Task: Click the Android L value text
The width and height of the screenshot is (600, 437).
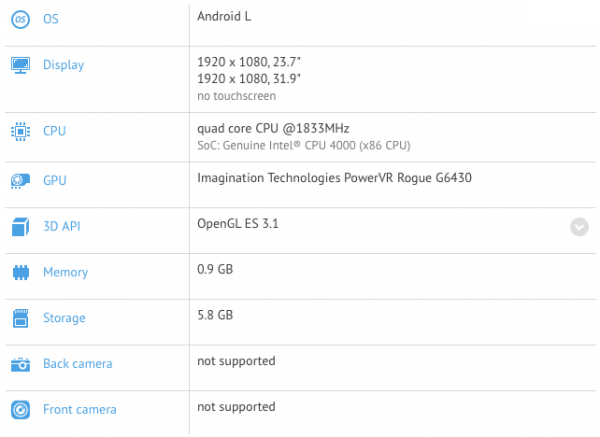Action: [x=224, y=16]
